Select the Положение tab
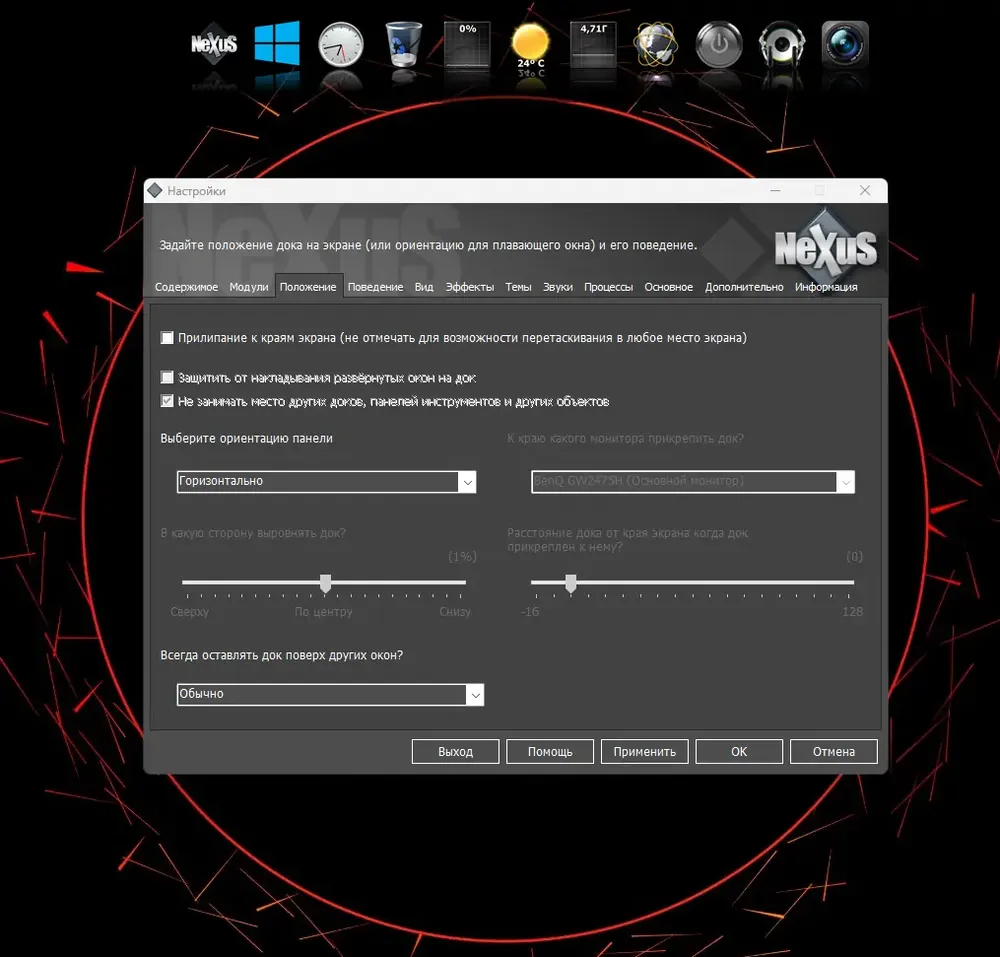The image size is (1000, 957). coord(308,287)
